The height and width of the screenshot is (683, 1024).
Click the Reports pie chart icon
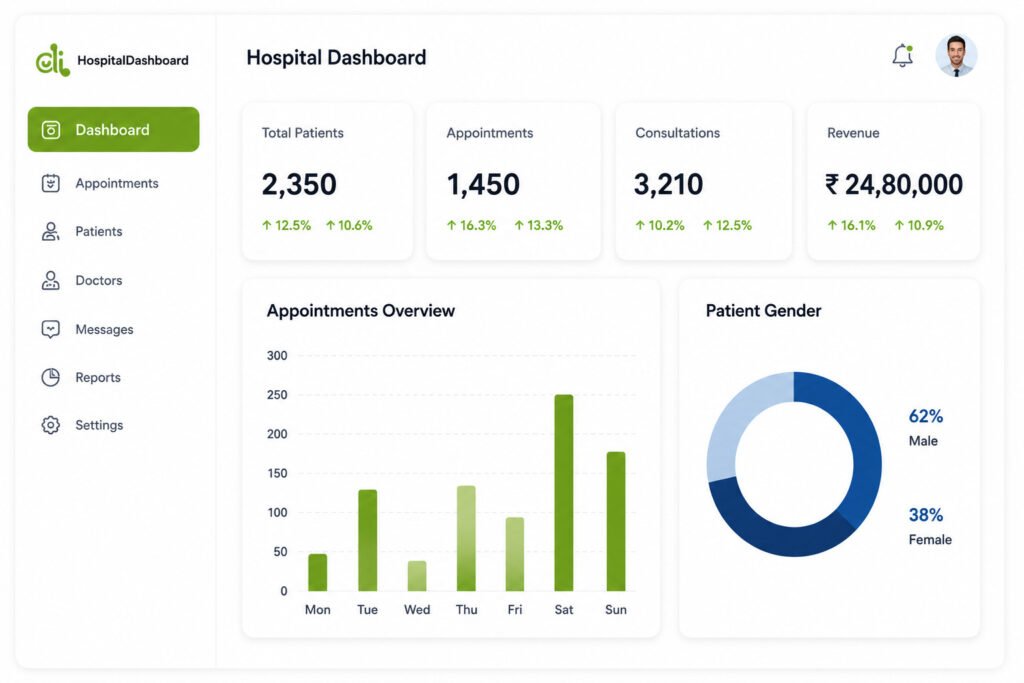50,377
